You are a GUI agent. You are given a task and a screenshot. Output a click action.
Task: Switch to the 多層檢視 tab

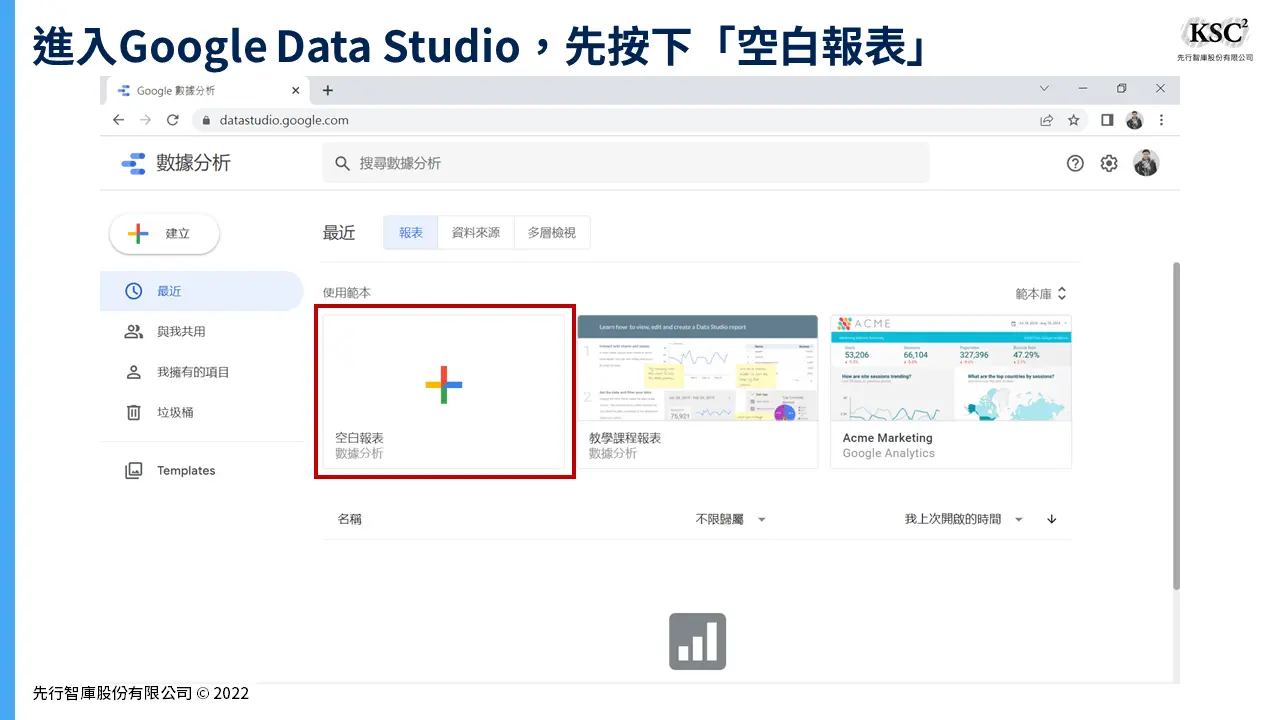(552, 232)
